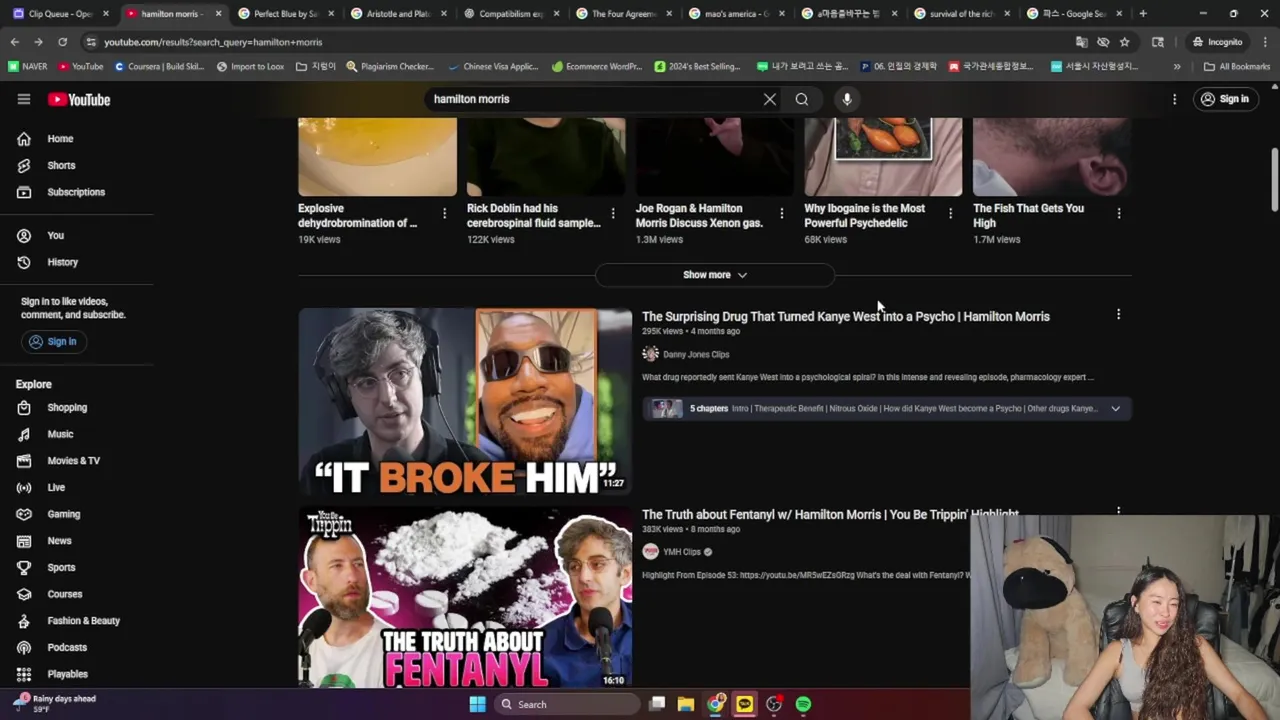Browse Movies & TV in Explore
The image size is (1280, 720).
(76, 461)
